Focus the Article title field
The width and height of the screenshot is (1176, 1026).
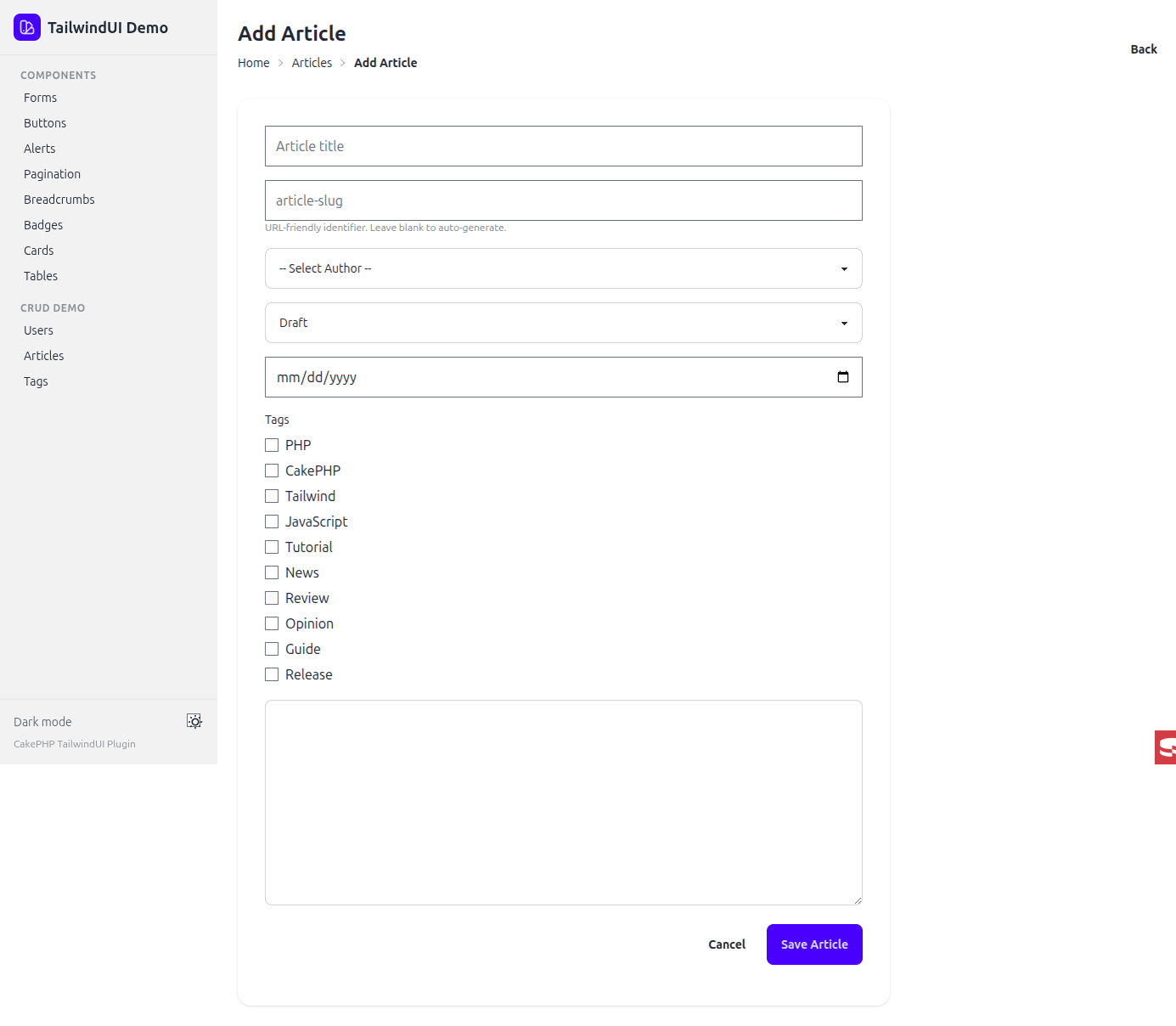[564, 146]
